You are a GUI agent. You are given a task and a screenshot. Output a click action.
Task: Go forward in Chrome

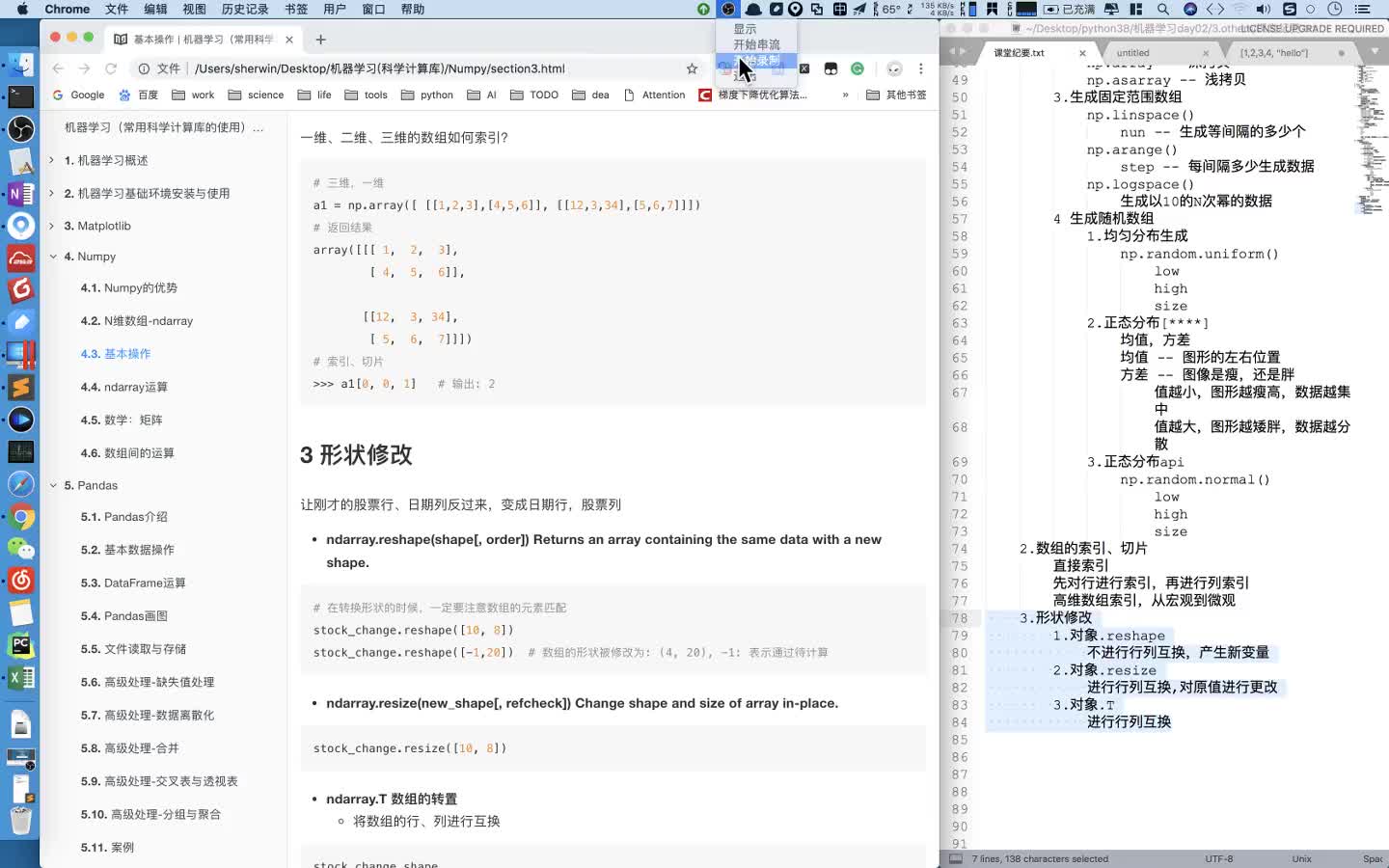click(x=84, y=68)
